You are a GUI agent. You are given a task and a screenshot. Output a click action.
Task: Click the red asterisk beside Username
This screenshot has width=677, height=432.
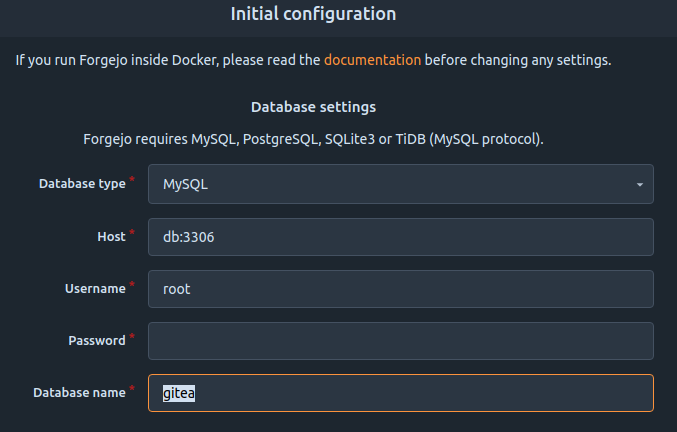click(x=132, y=284)
